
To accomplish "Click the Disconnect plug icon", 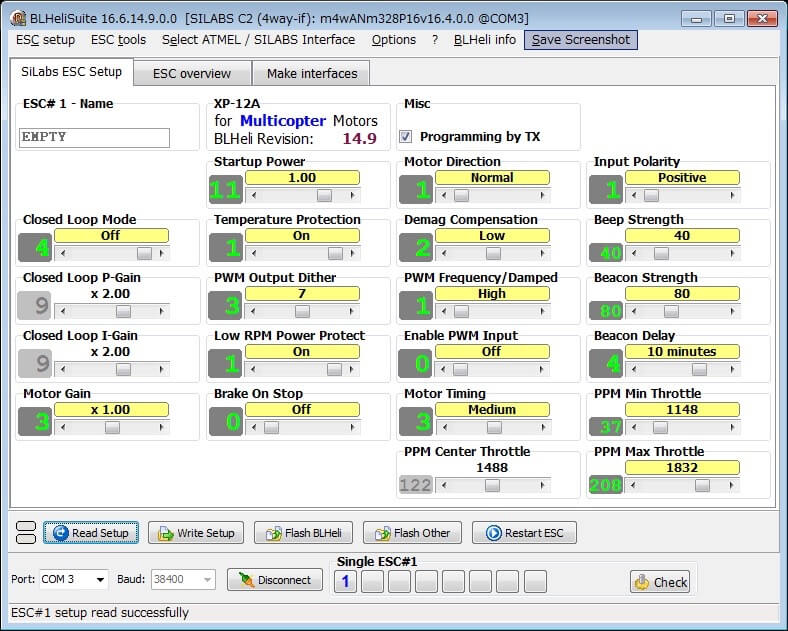I will (246, 580).
